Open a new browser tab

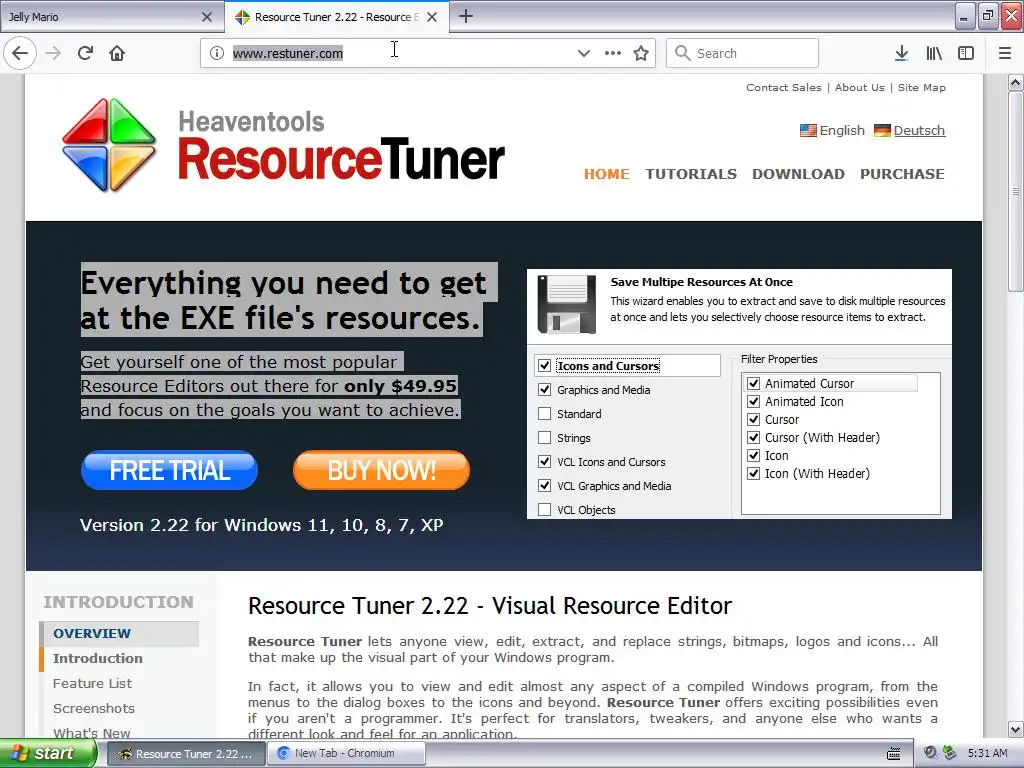(x=466, y=16)
